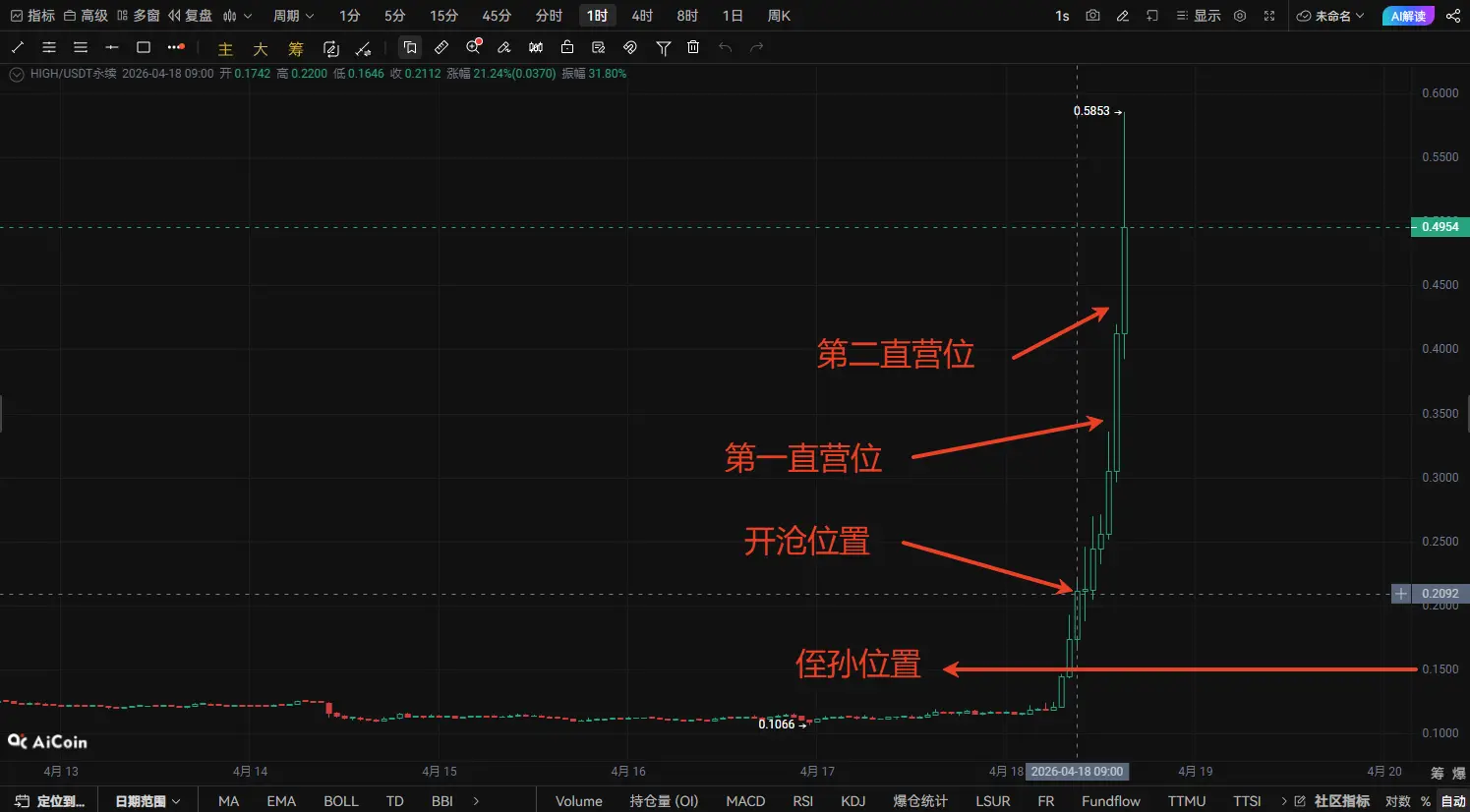This screenshot has height=812, width=1470.
Task: Select the 45分 timeframe tab
Action: (x=497, y=16)
